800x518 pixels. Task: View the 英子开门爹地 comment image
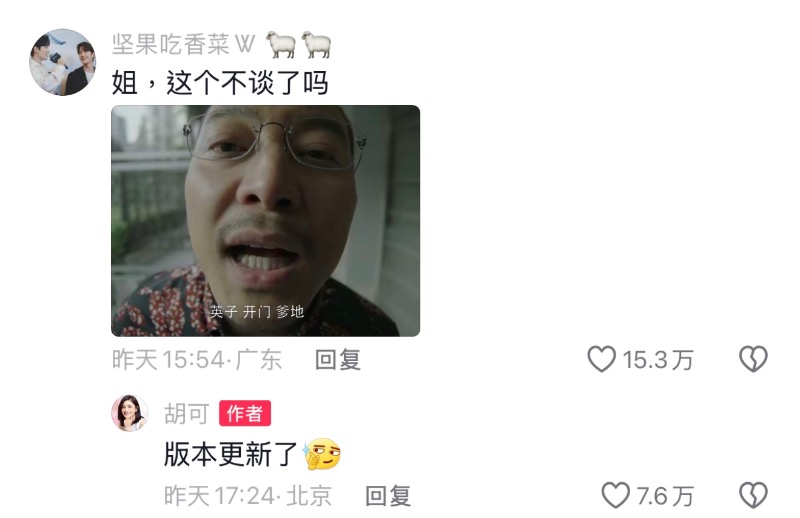265,220
